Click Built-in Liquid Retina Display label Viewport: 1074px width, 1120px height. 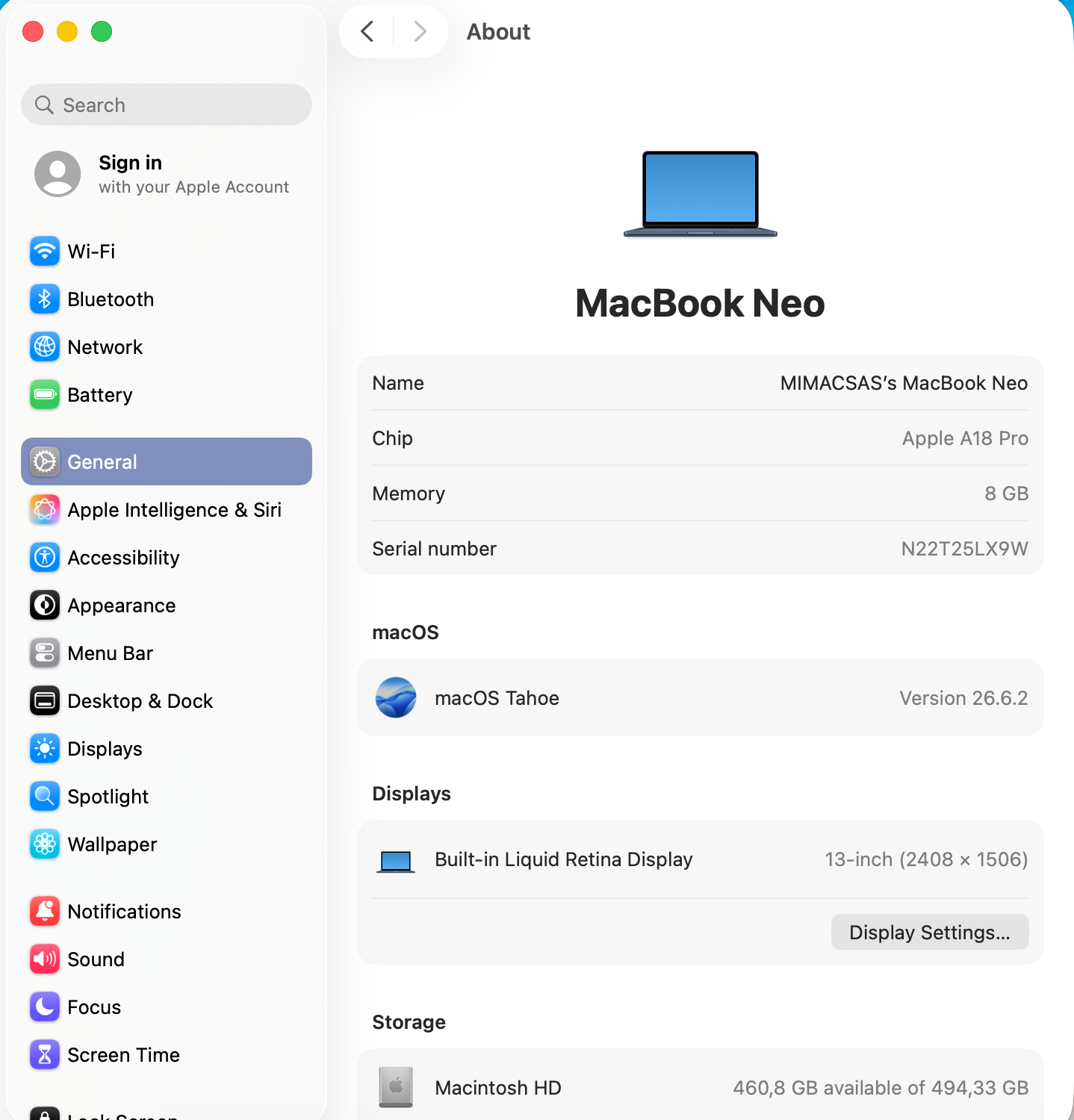[x=564, y=859]
